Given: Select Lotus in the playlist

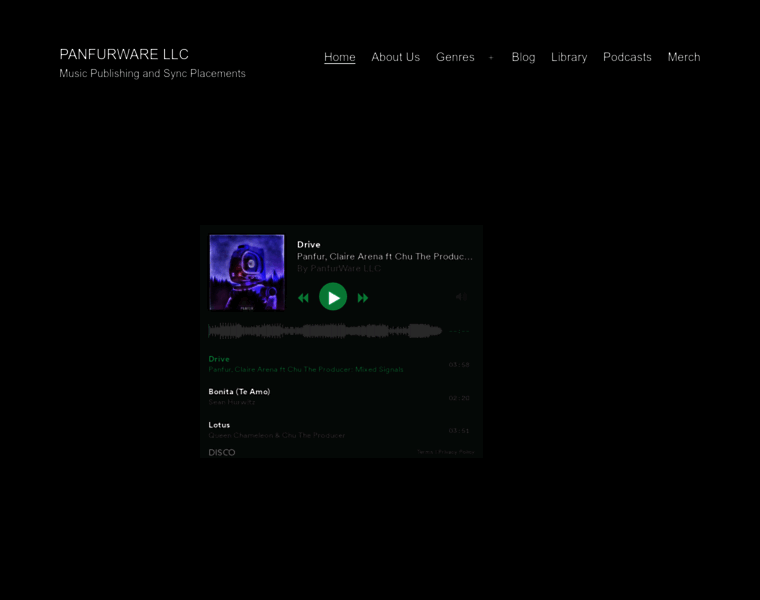Looking at the screenshot, I should click(x=339, y=430).
